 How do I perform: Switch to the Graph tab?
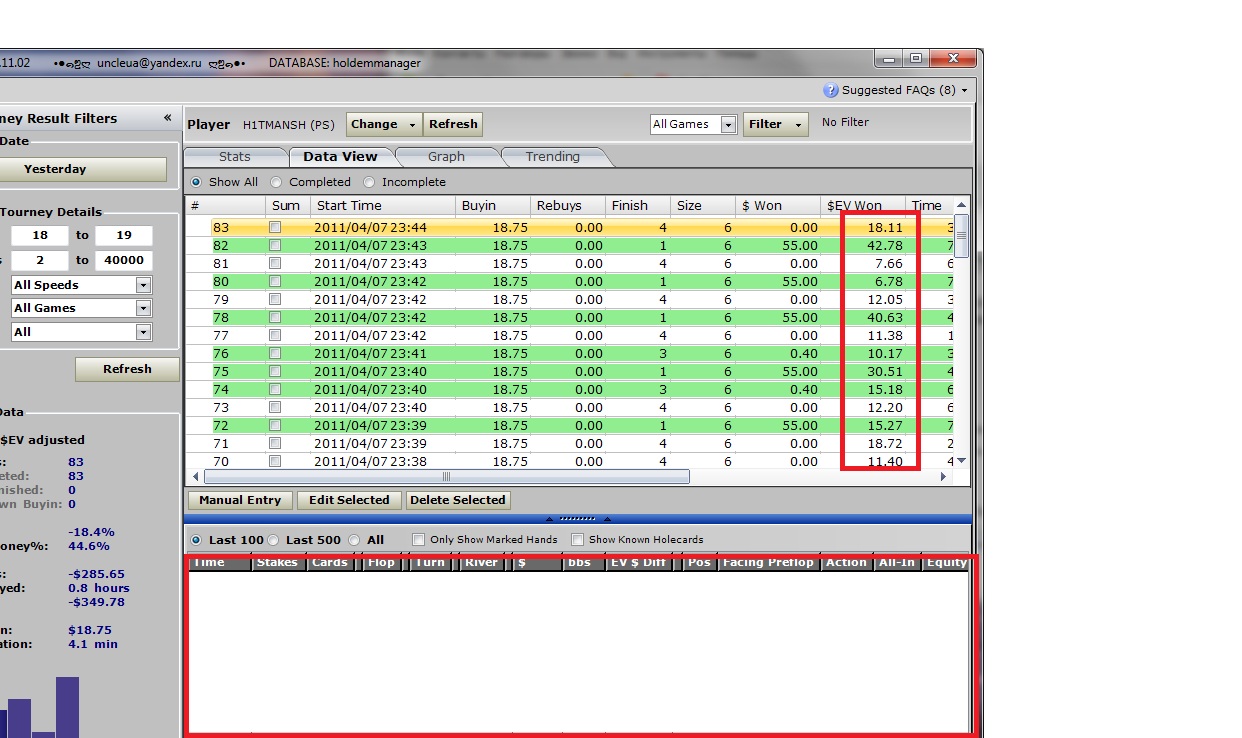446,157
